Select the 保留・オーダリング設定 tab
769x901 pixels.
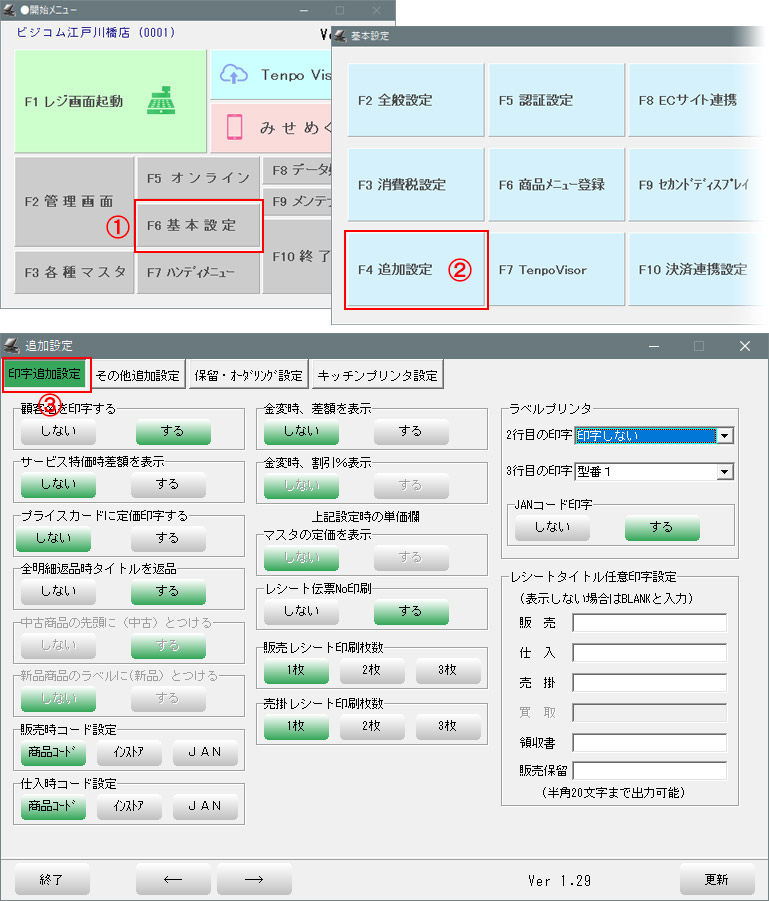pos(248,376)
